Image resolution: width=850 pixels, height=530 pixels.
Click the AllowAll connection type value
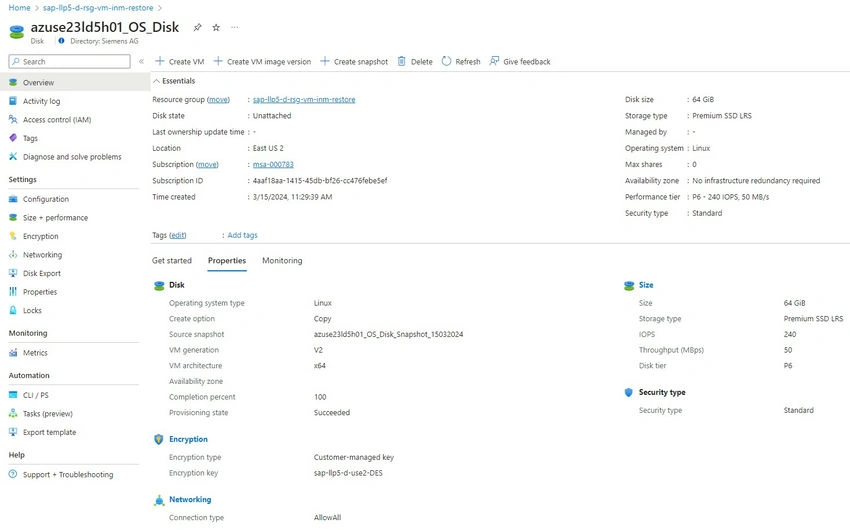[x=327, y=518]
